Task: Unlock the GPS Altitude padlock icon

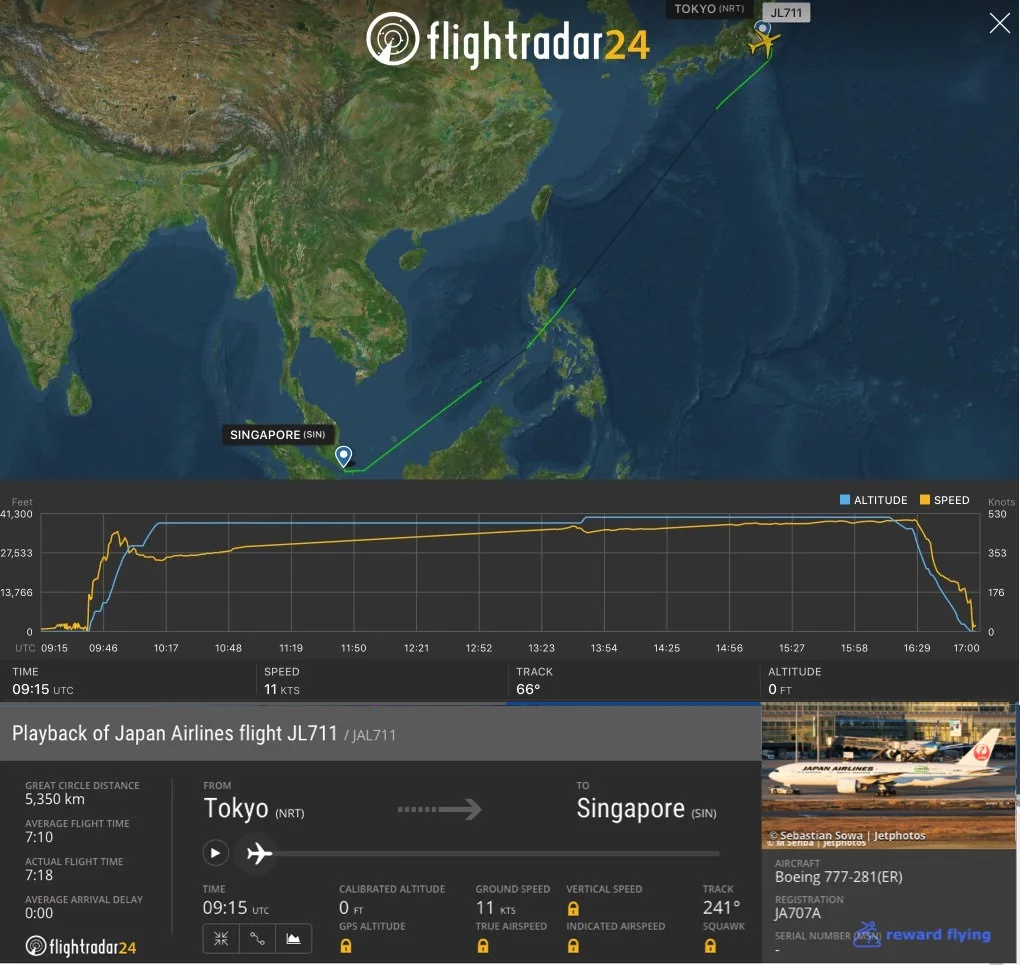Action: pos(346,945)
